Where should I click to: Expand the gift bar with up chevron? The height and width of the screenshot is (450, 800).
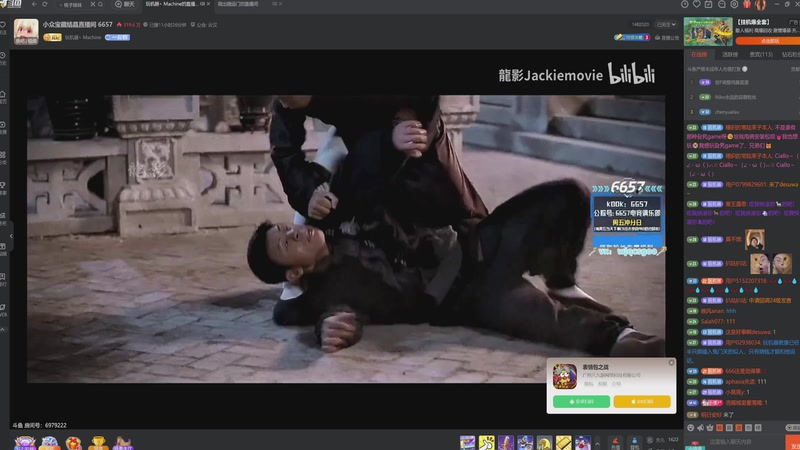[x=597, y=443]
